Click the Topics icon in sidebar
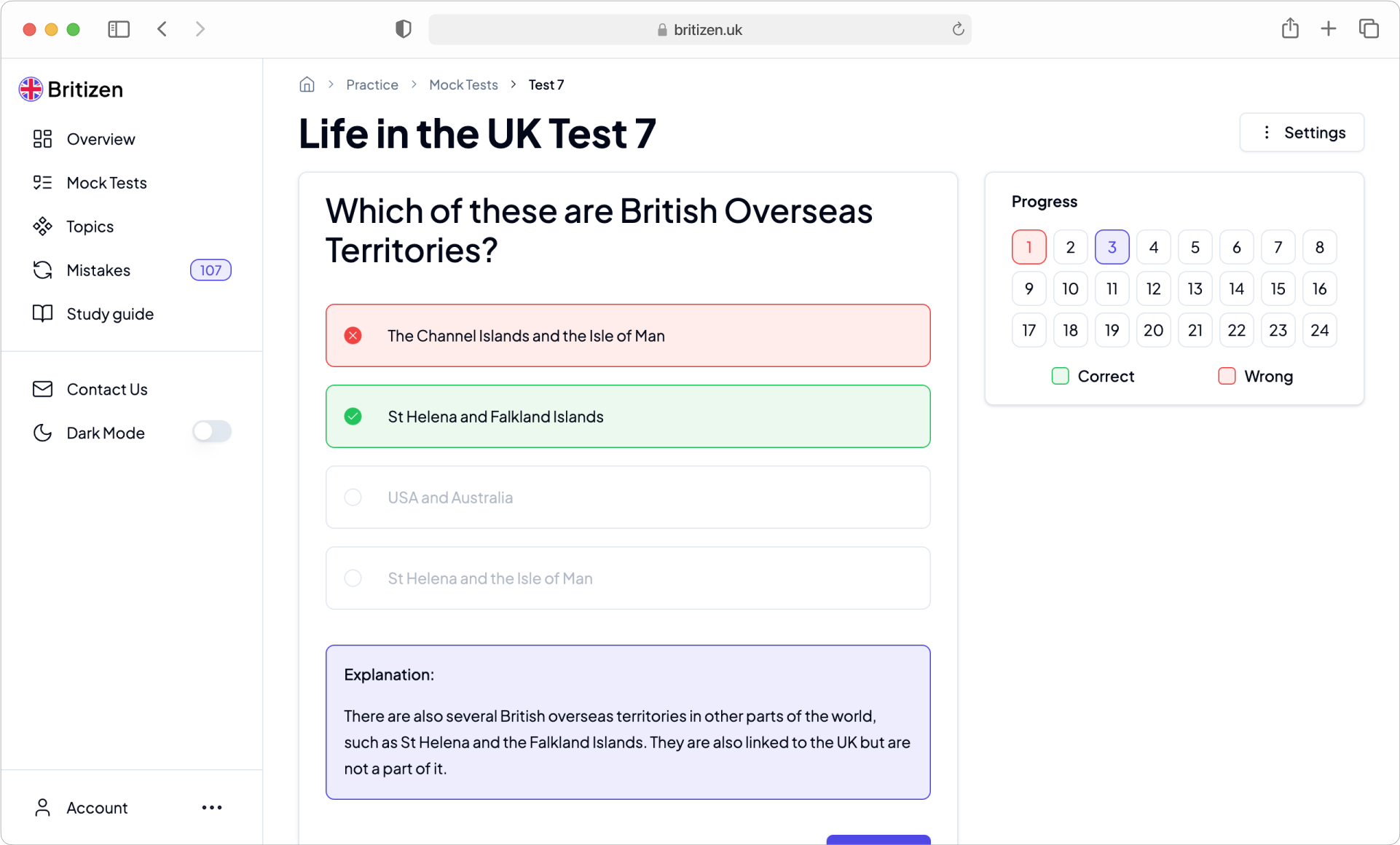 [x=42, y=227]
